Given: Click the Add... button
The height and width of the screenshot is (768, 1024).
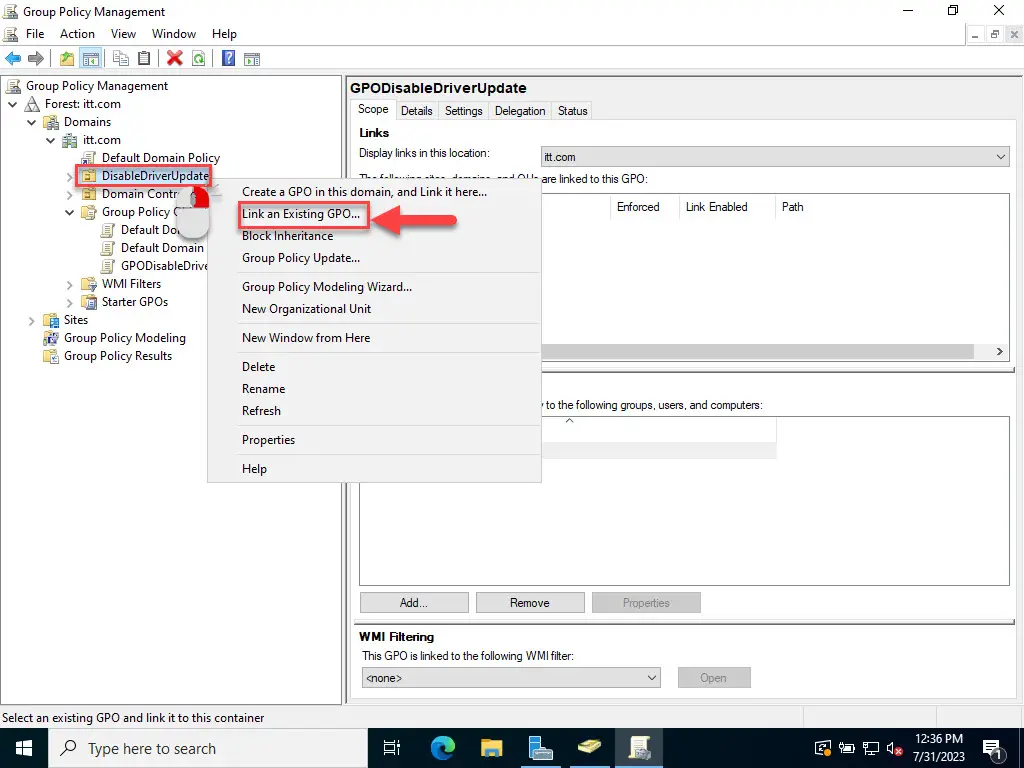Looking at the screenshot, I should (x=414, y=603).
